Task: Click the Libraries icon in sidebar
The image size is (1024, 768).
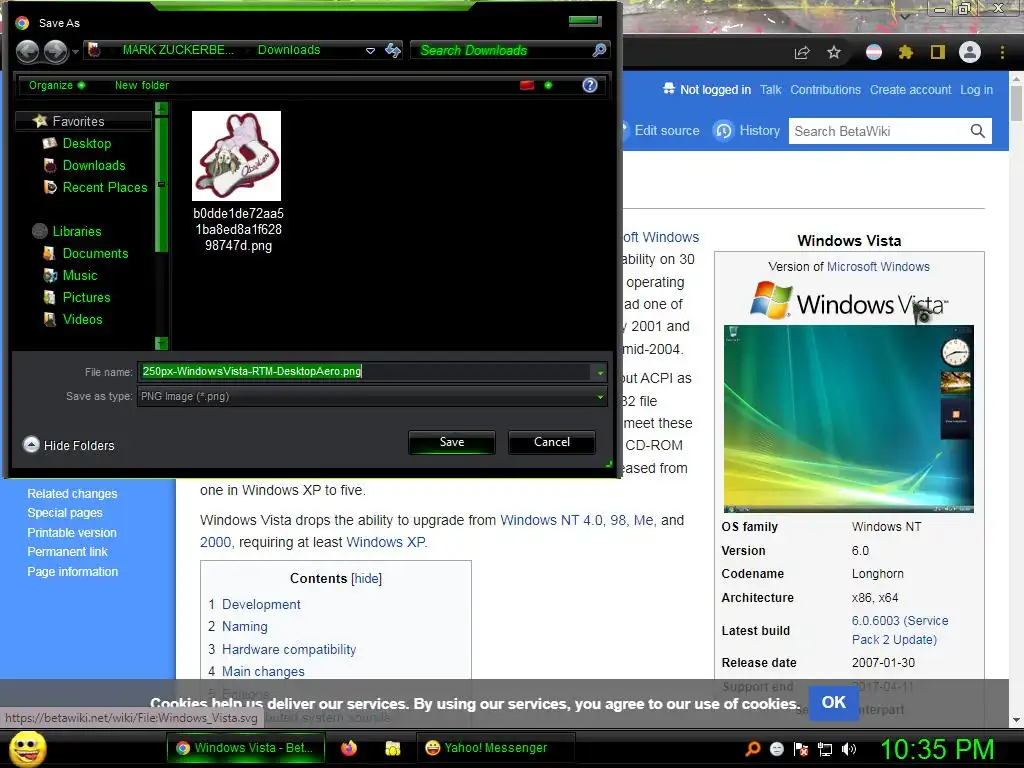Action: tap(40, 231)
